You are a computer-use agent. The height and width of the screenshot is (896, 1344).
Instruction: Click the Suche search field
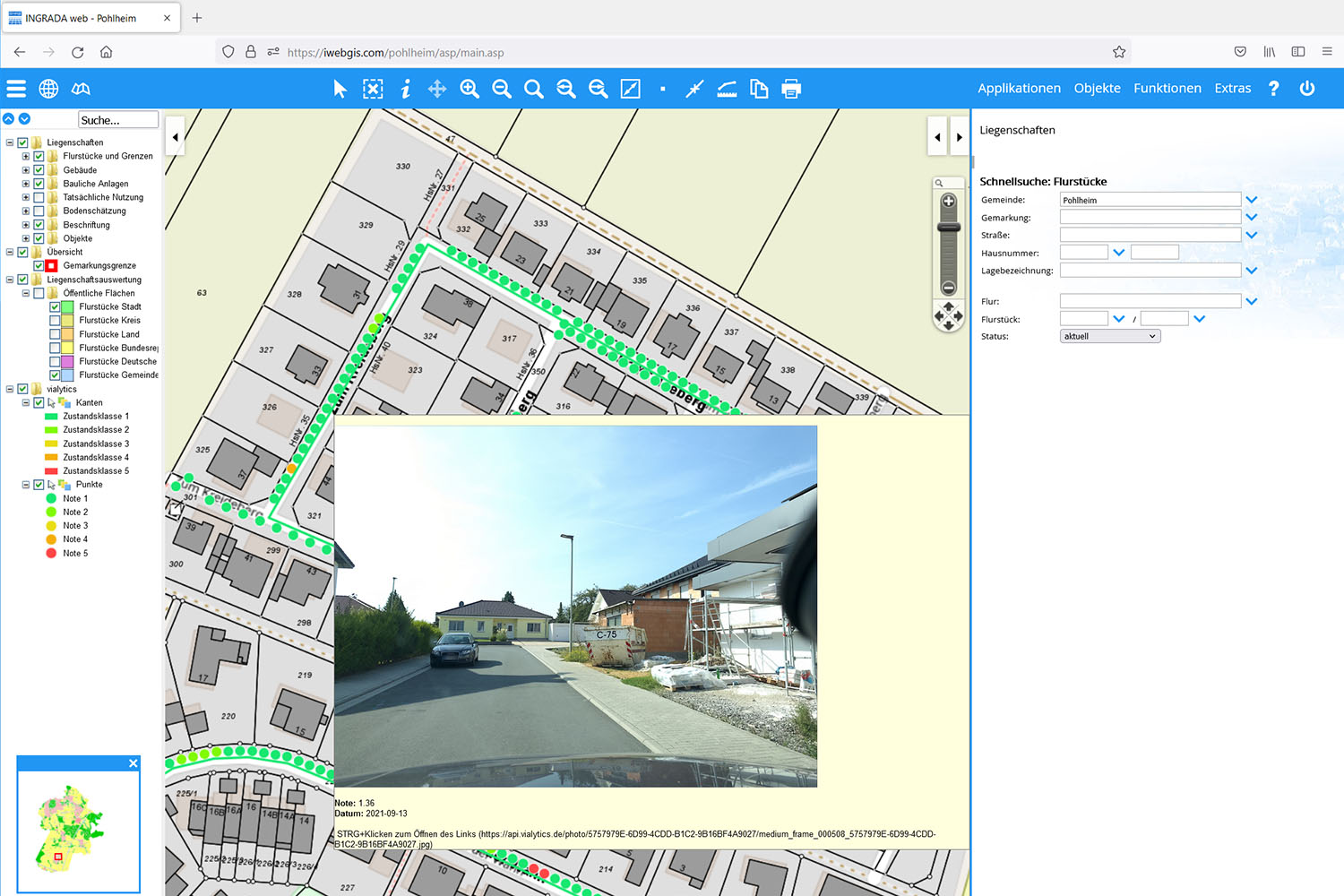118,120
